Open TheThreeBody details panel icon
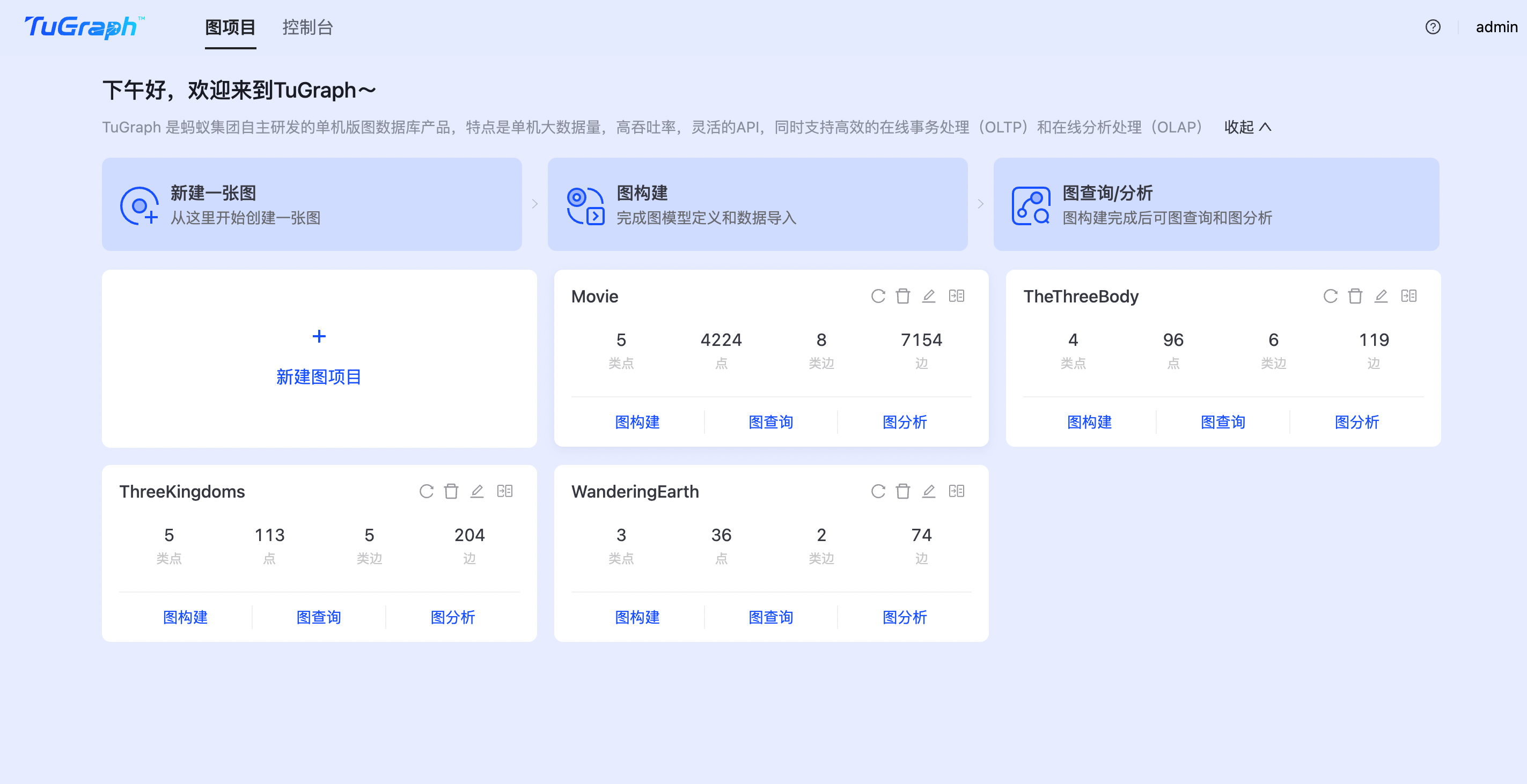Viewport: 1527px width, 784px height. [1409, 295]
